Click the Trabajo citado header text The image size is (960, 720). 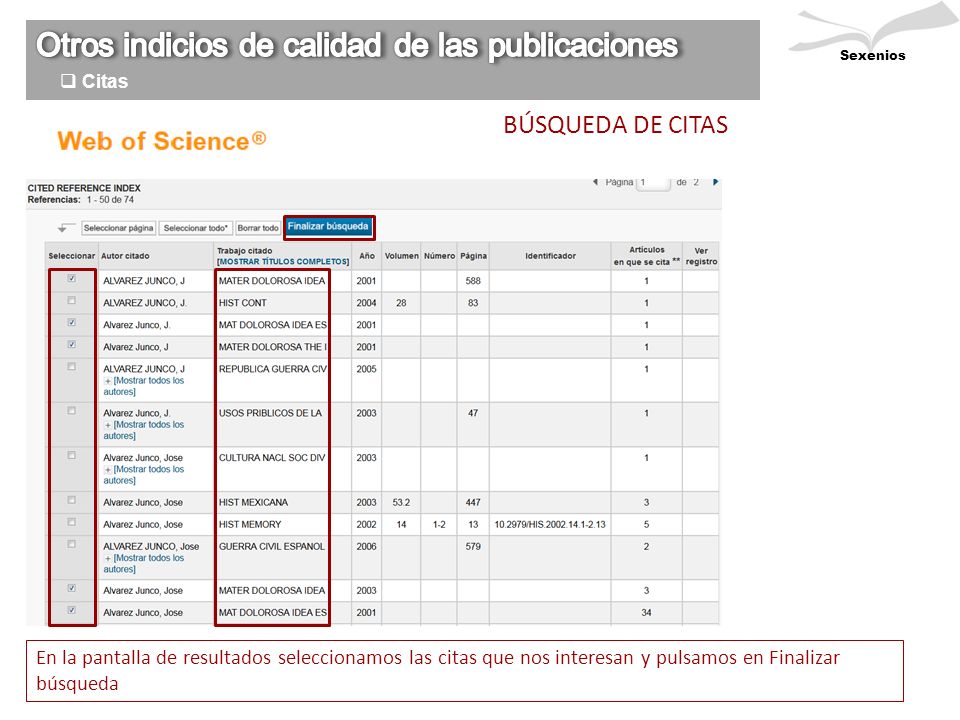pyautogui.click(x=245, y=251)
